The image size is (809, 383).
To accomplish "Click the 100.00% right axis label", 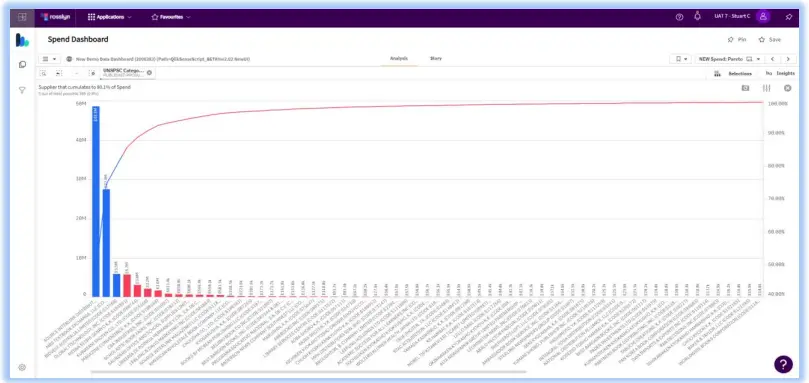I will (x=778, y=104).
